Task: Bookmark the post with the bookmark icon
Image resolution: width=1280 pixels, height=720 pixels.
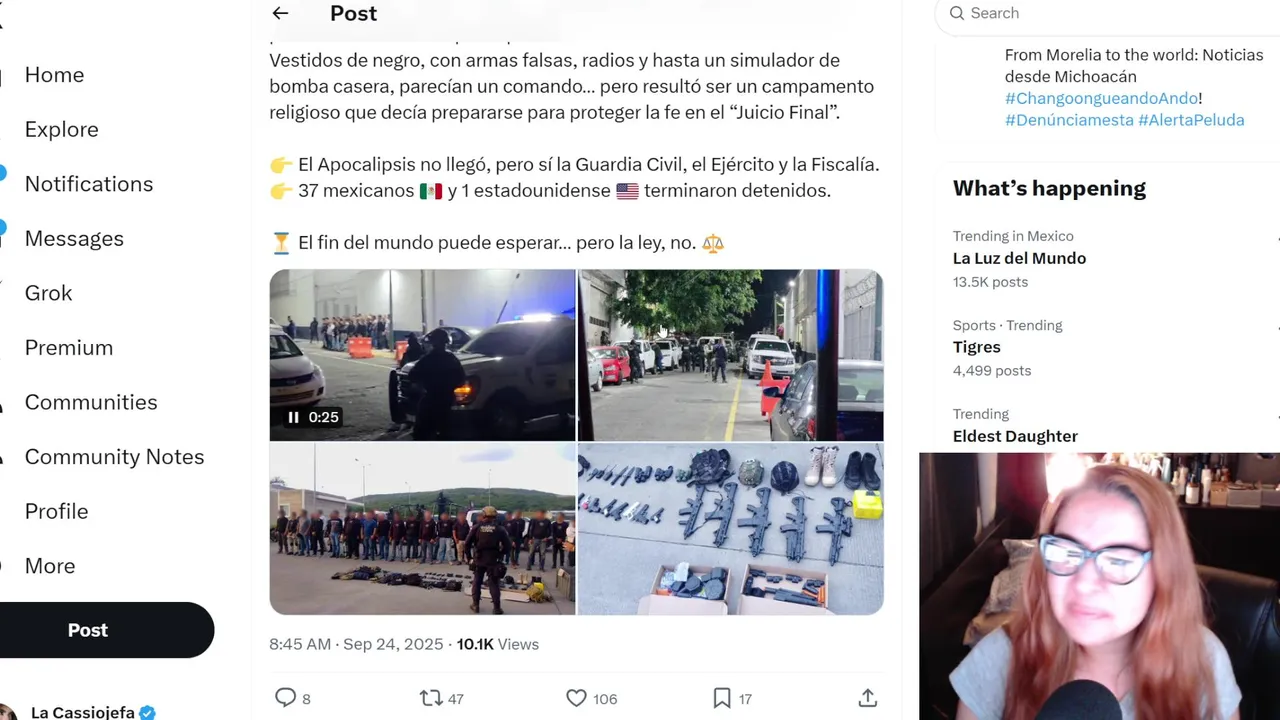Action: 722,698
